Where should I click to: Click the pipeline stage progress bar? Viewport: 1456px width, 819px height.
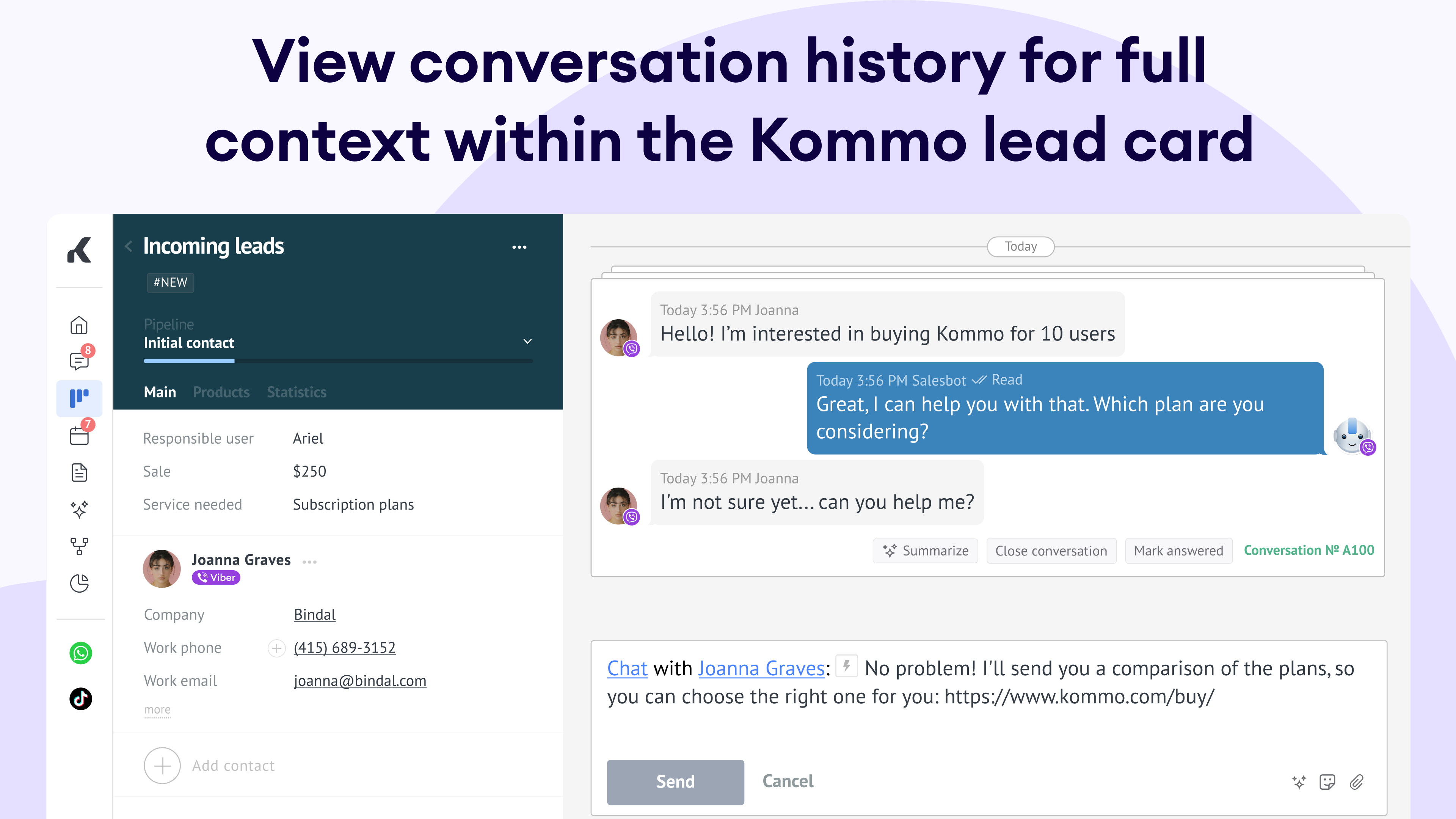pos(338,361)
